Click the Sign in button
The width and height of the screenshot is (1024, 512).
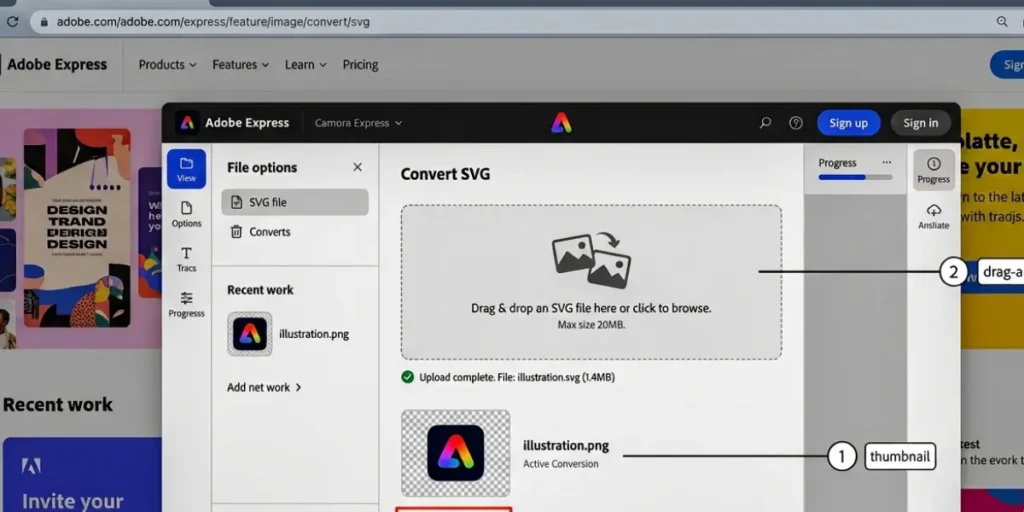[x=920, y=123]
